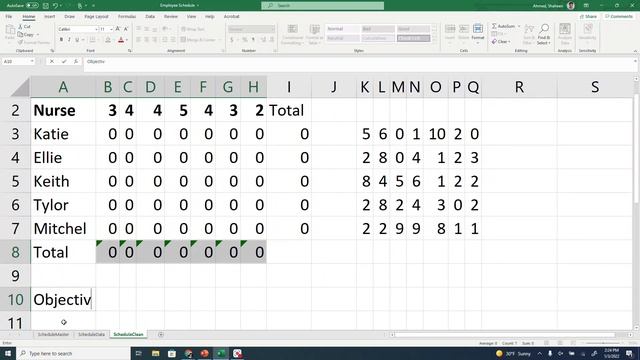Switch to the Insert ribbon tab
The width and height of the screenshot is (640, 360).
[49, 17]
